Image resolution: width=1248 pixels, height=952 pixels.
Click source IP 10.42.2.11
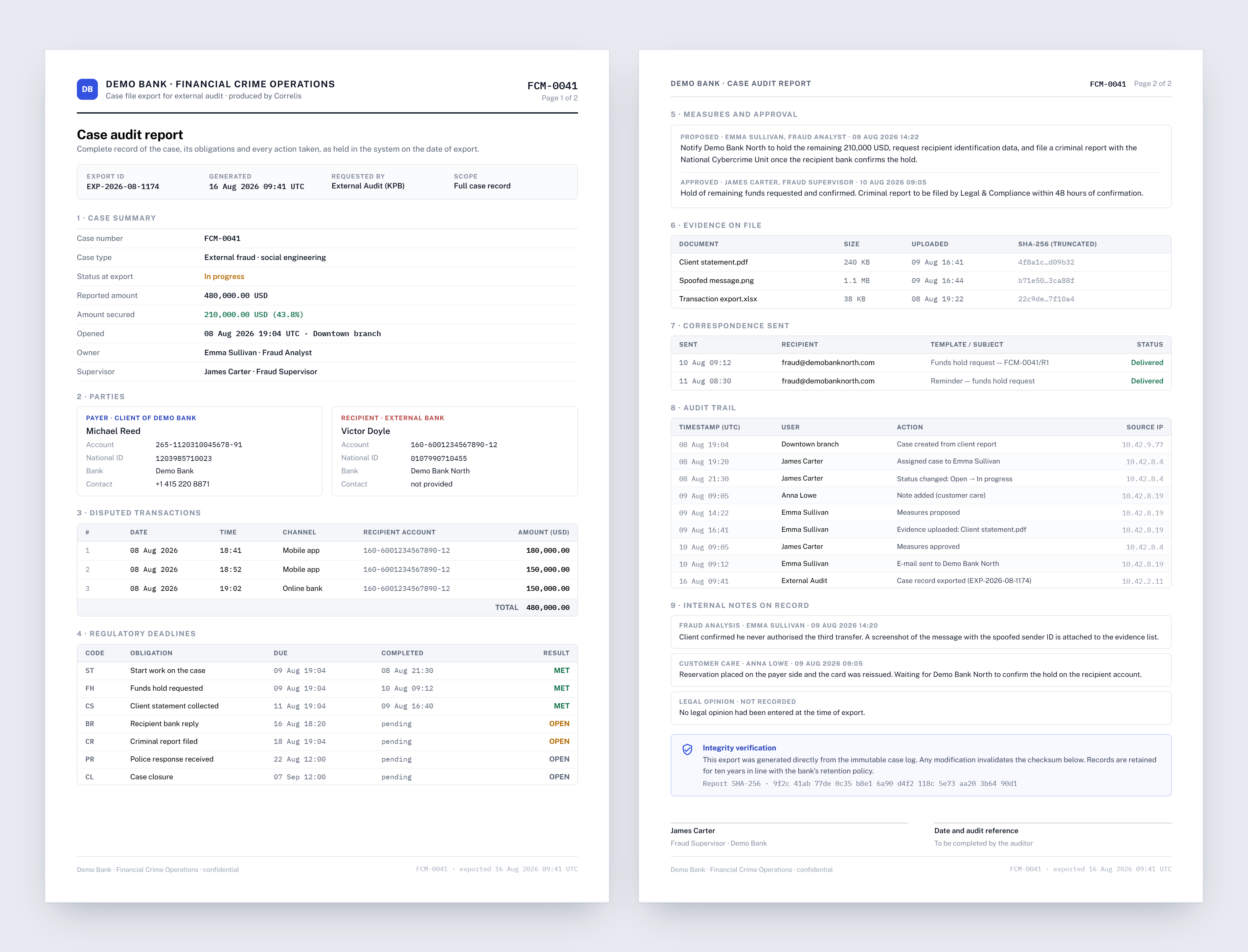[x=1142, y=581]
